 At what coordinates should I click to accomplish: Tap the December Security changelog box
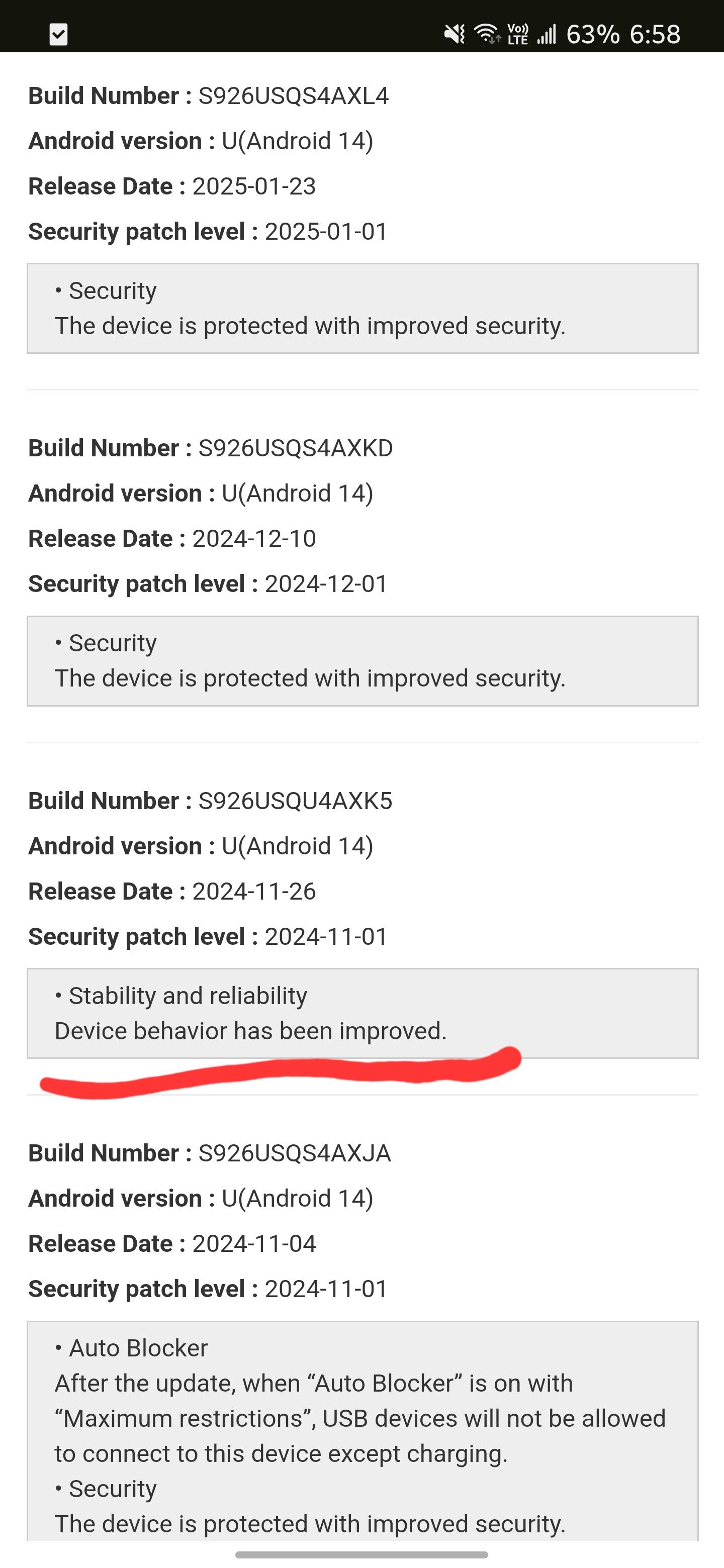(361, 660)
